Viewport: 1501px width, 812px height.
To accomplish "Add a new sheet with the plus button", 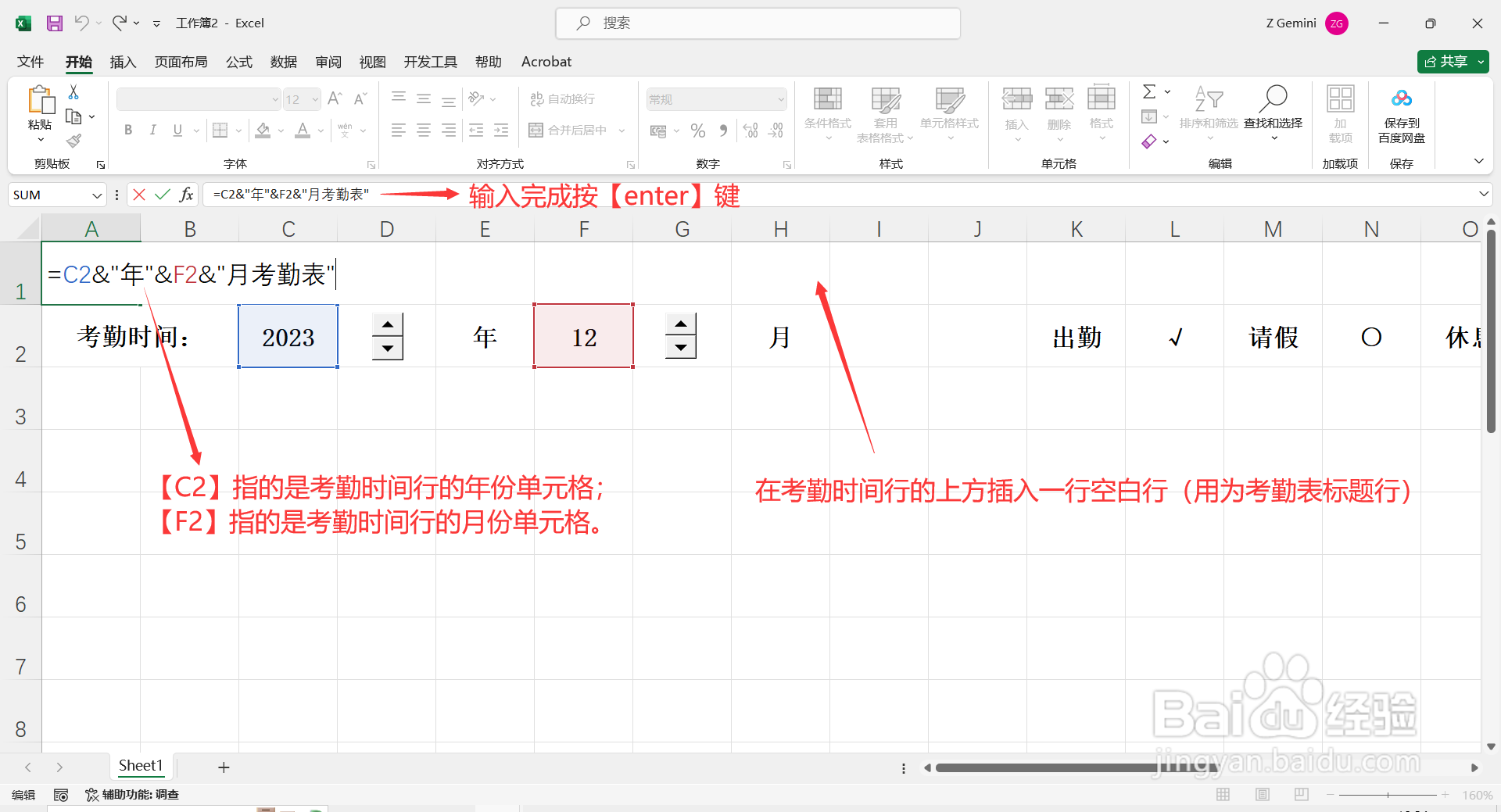I will [x=224, y=767].
